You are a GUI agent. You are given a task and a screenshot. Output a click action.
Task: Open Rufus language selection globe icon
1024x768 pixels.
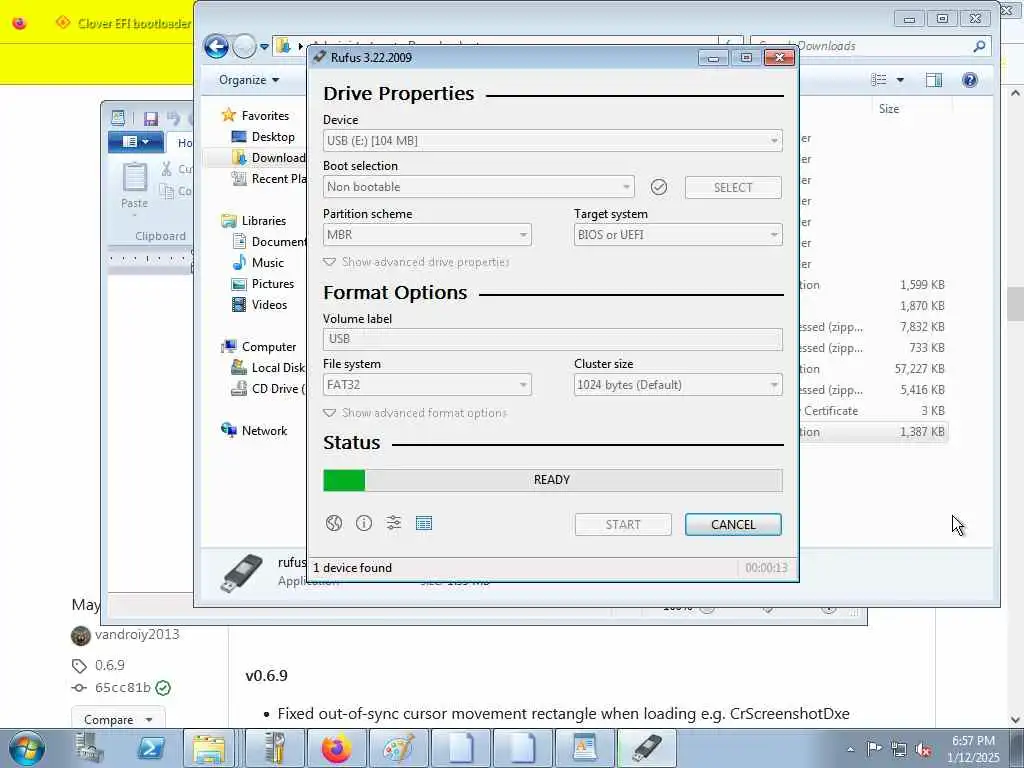click(334, 523)
